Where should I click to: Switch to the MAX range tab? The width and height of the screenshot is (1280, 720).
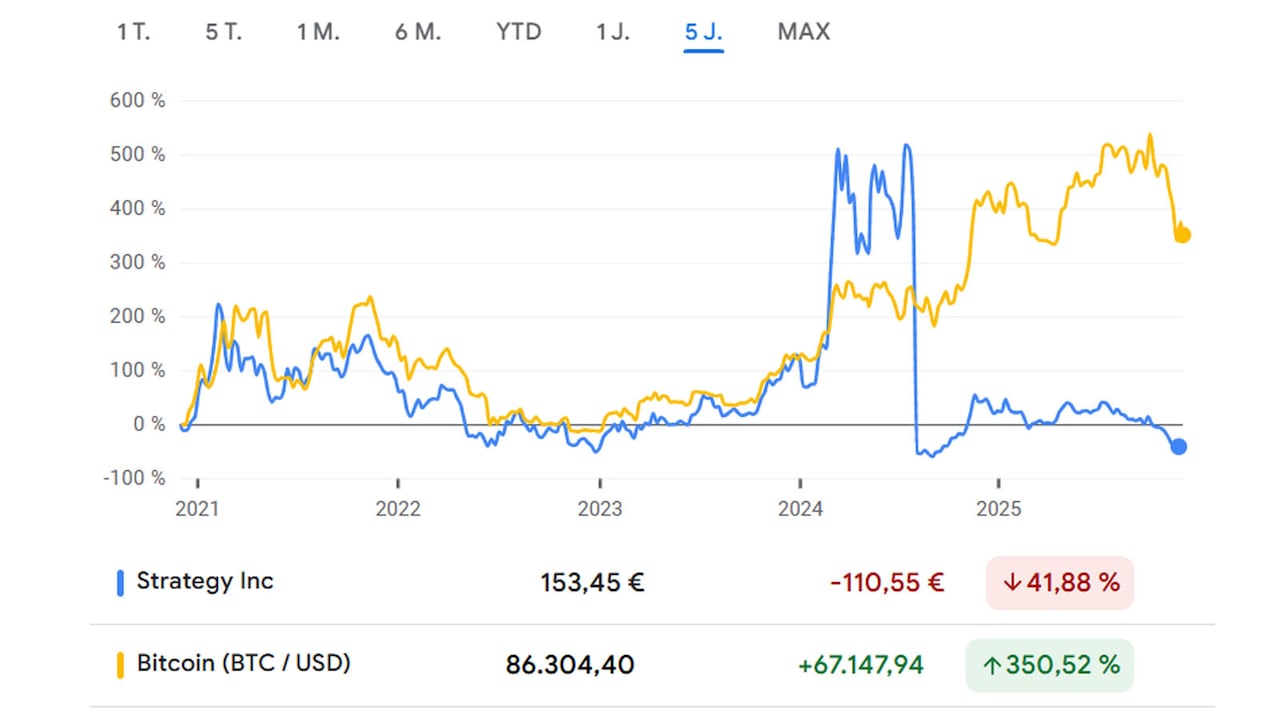click(803, 31)
